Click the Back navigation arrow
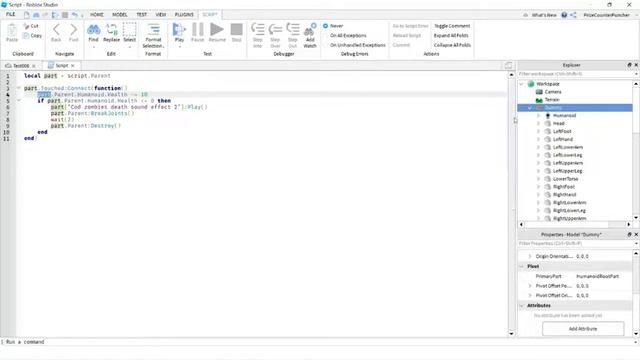This screenshot has height=360, width=640. (56, 29)
